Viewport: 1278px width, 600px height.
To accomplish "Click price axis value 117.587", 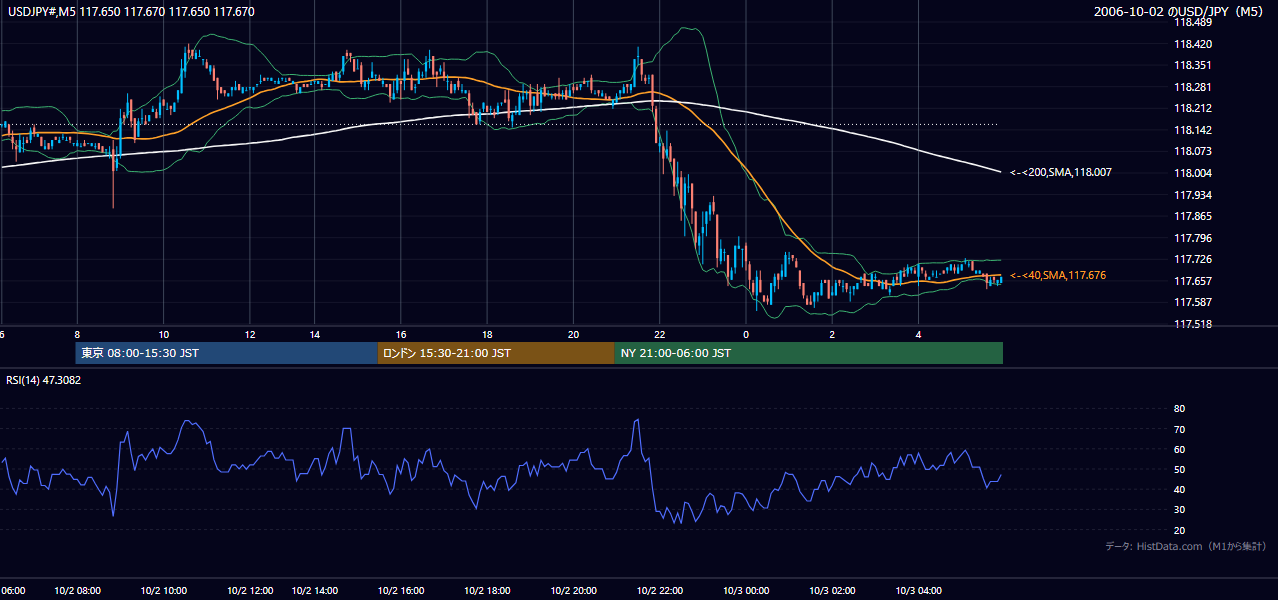I will pos(1192,302).
